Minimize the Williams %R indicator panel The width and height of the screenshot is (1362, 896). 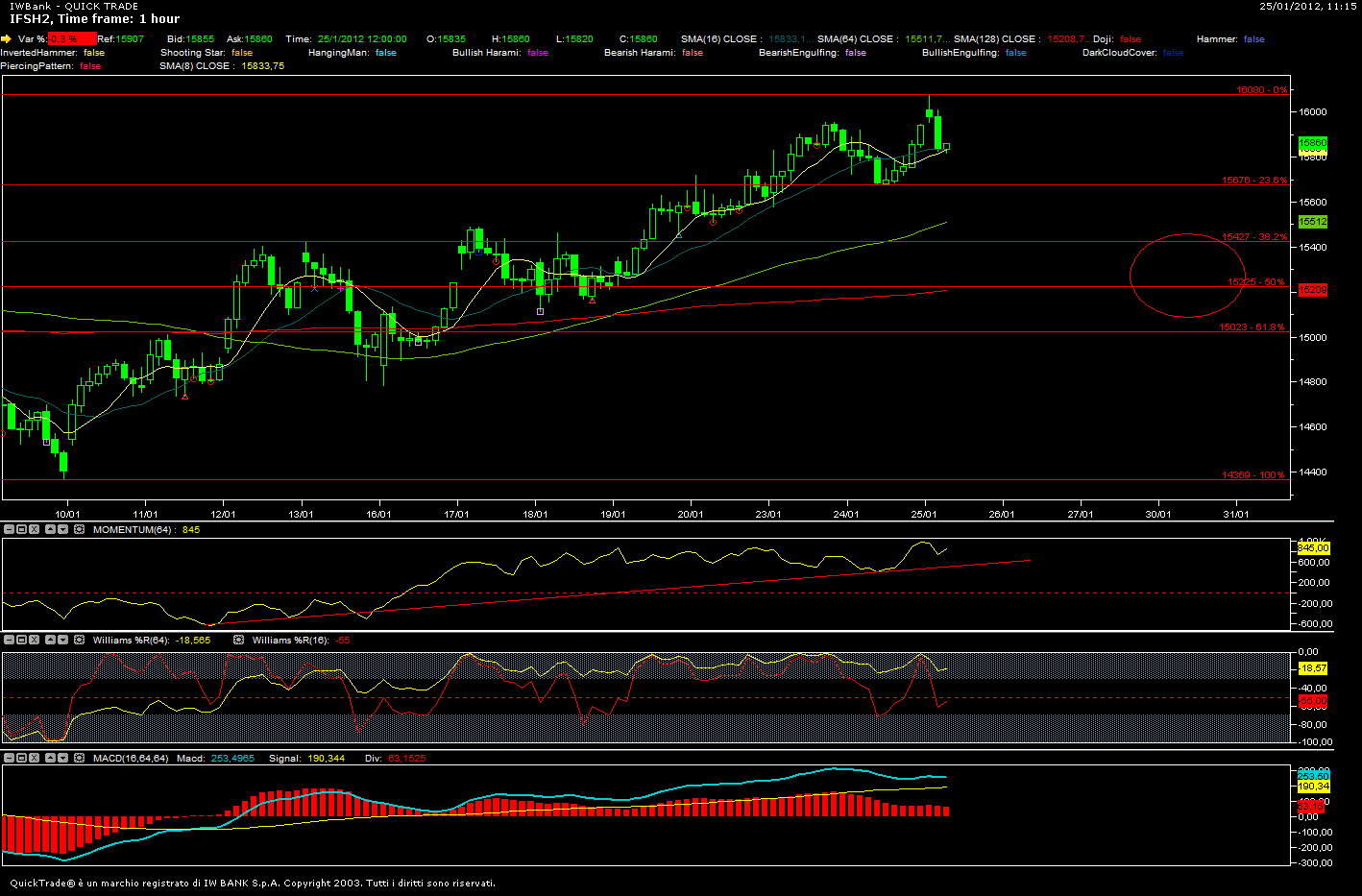click(9, 639)
